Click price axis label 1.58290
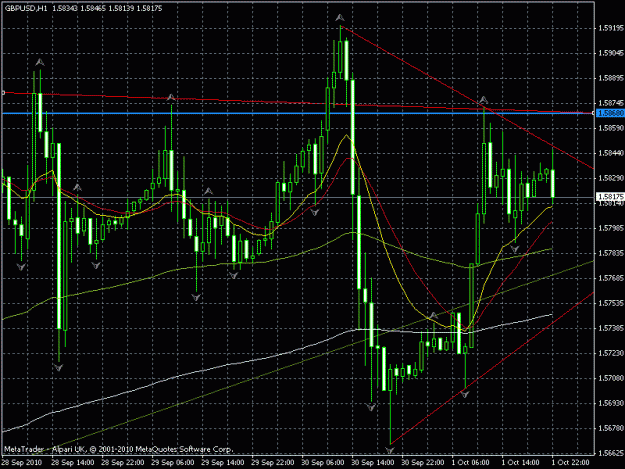 (610, 178)
